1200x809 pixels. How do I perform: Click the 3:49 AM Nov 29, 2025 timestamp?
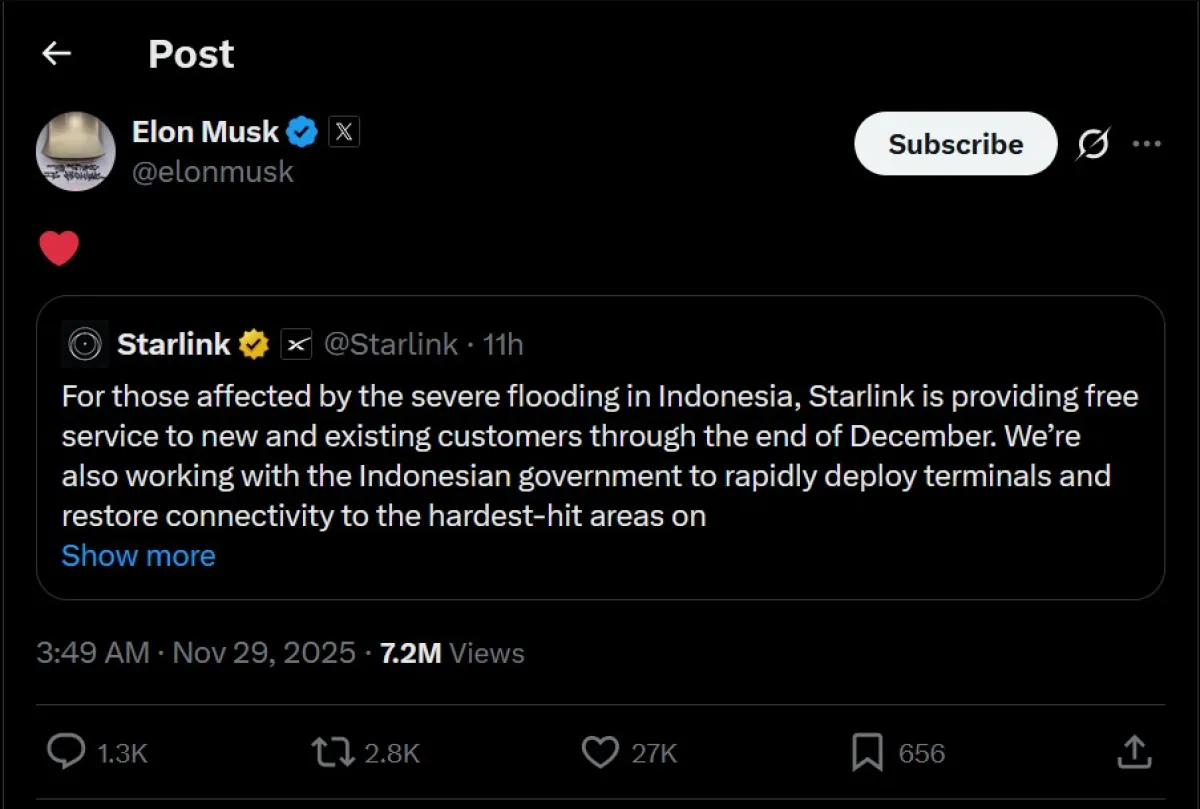coord(196,653)
